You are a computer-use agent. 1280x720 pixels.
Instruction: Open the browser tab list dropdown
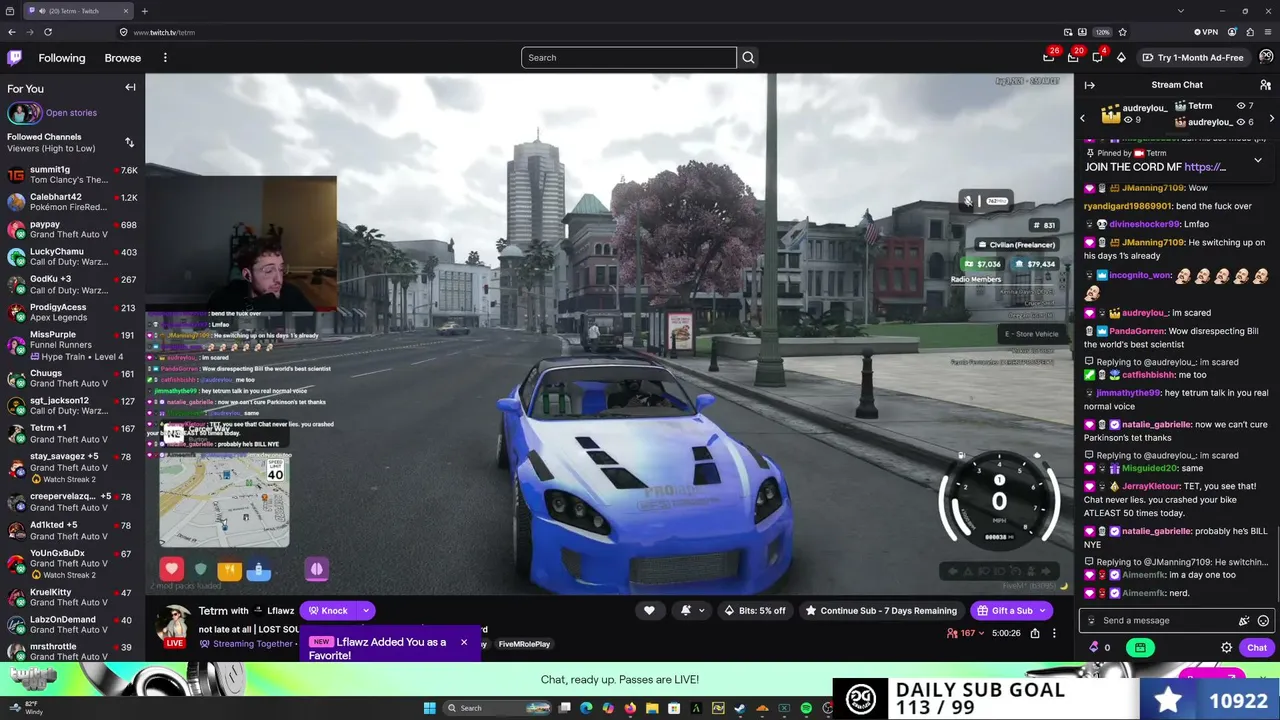pos(1180,11)
